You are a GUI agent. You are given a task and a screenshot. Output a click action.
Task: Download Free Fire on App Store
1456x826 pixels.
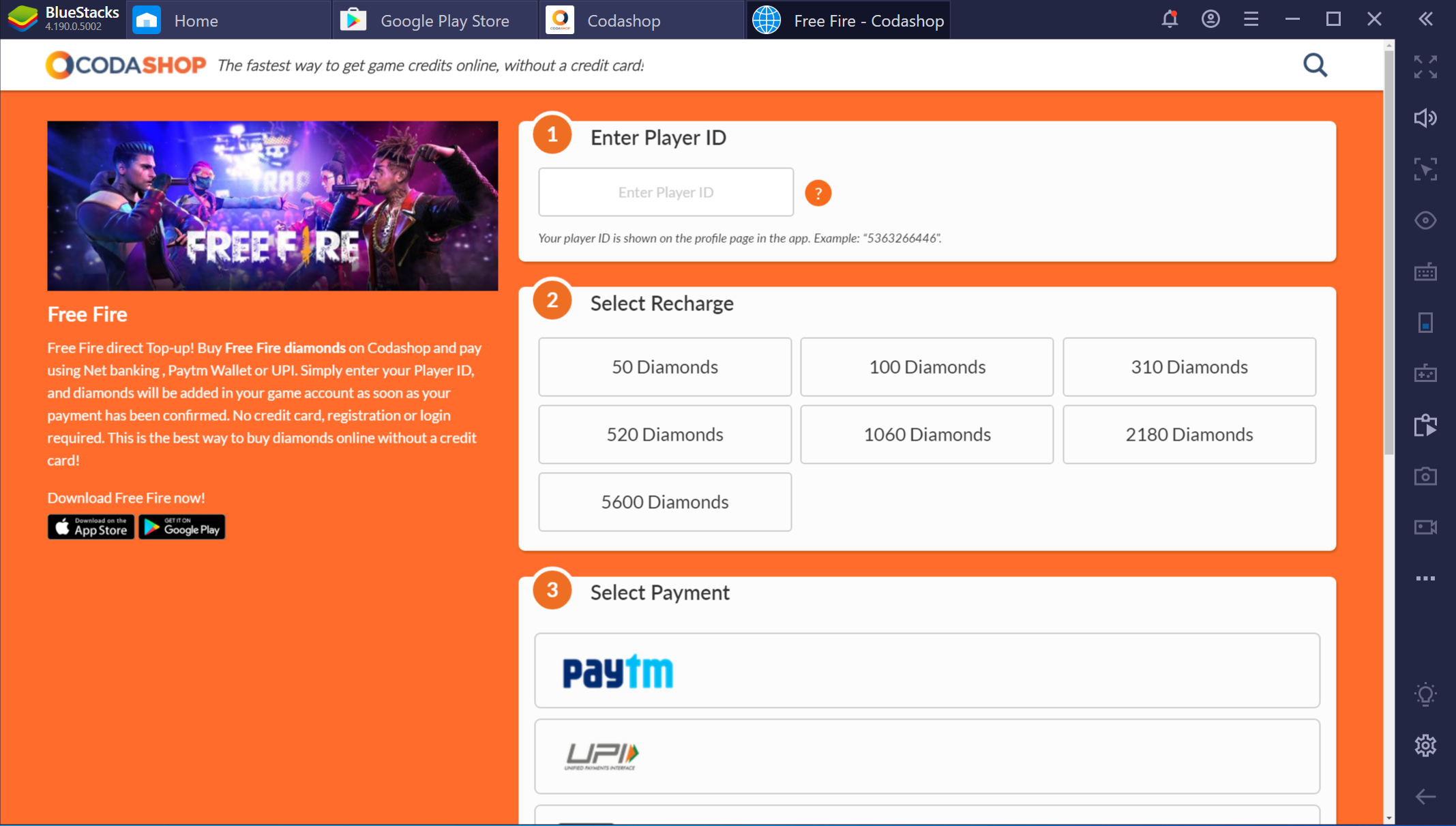89,527
